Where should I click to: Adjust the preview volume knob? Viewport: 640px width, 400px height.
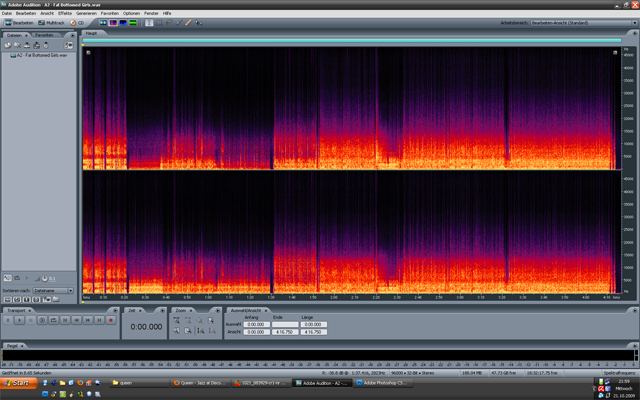pos(44,279)
